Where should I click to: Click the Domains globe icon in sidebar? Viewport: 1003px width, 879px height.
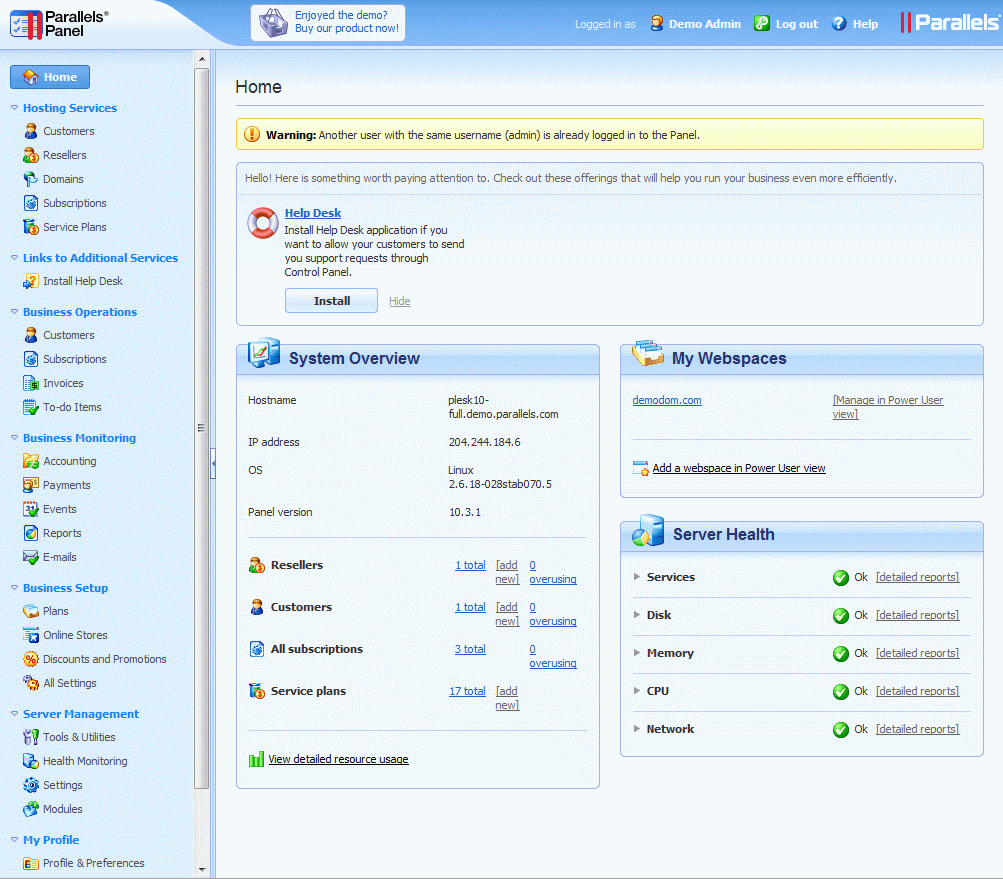[x=31, y=179]
